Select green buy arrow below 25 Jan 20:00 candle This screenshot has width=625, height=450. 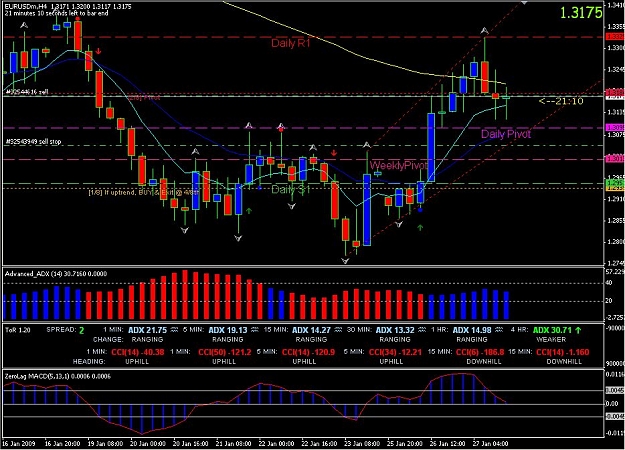pyautogui.click(x=420, y=228)
